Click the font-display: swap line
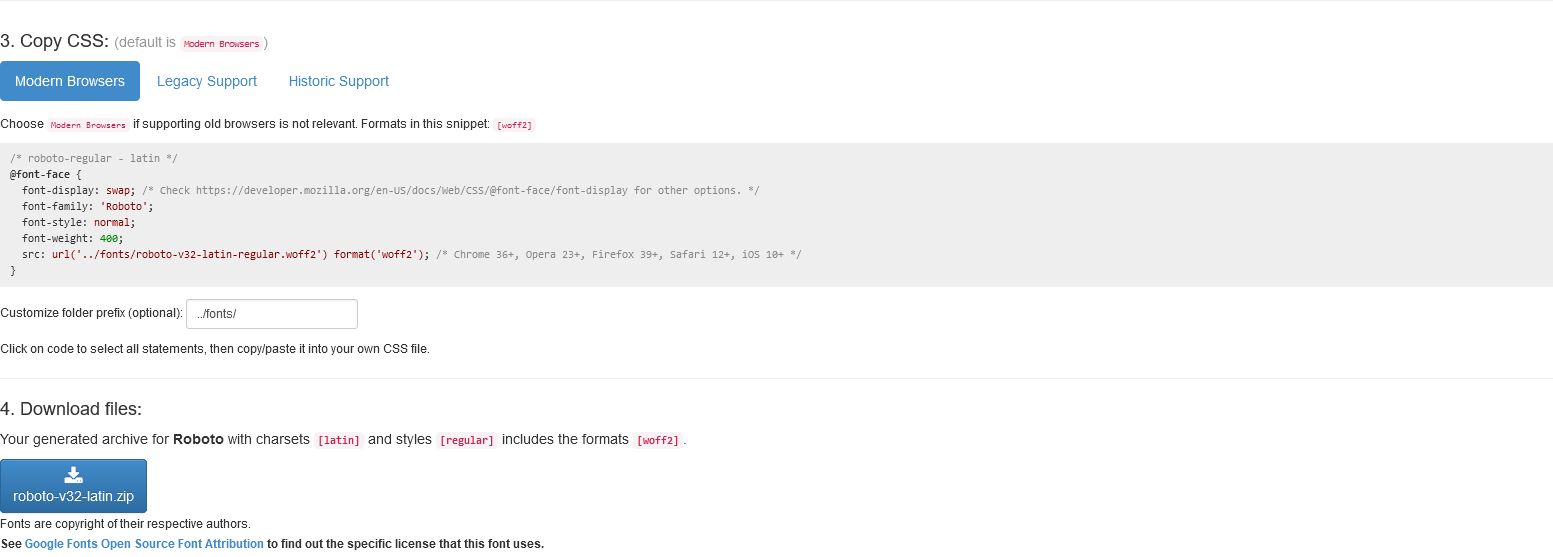Image resolution: width=1553 pixels, height=557 pixels. [390, 190]
